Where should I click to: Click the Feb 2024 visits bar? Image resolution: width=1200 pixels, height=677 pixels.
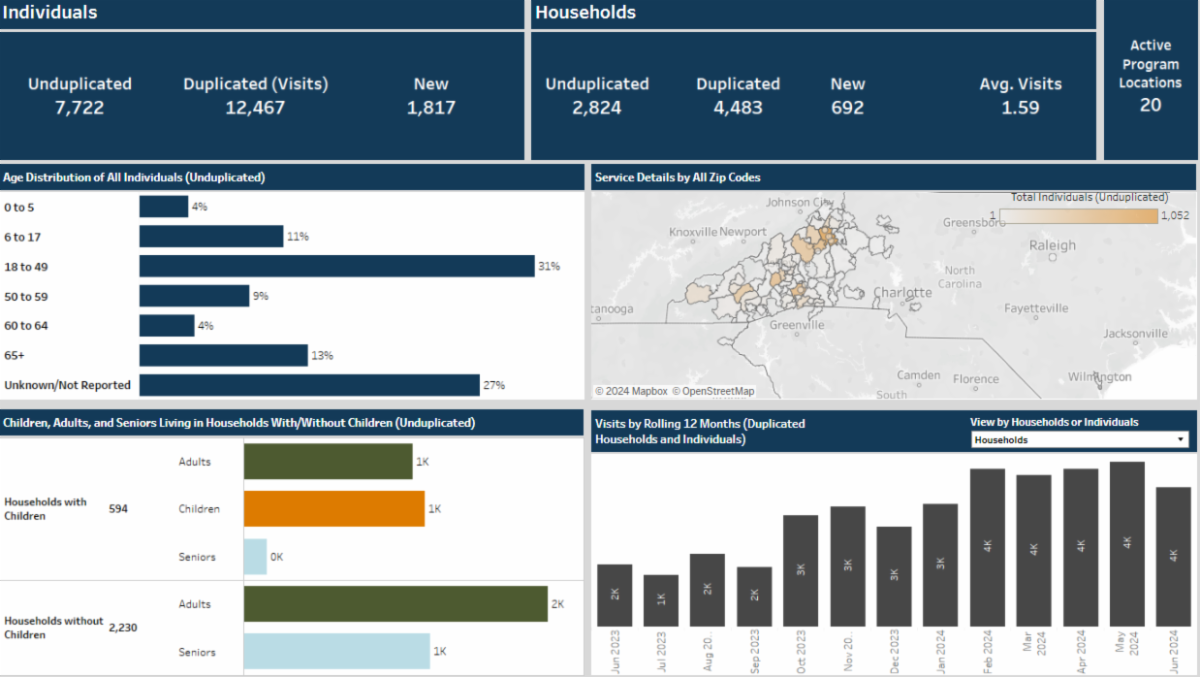(987, 547)
